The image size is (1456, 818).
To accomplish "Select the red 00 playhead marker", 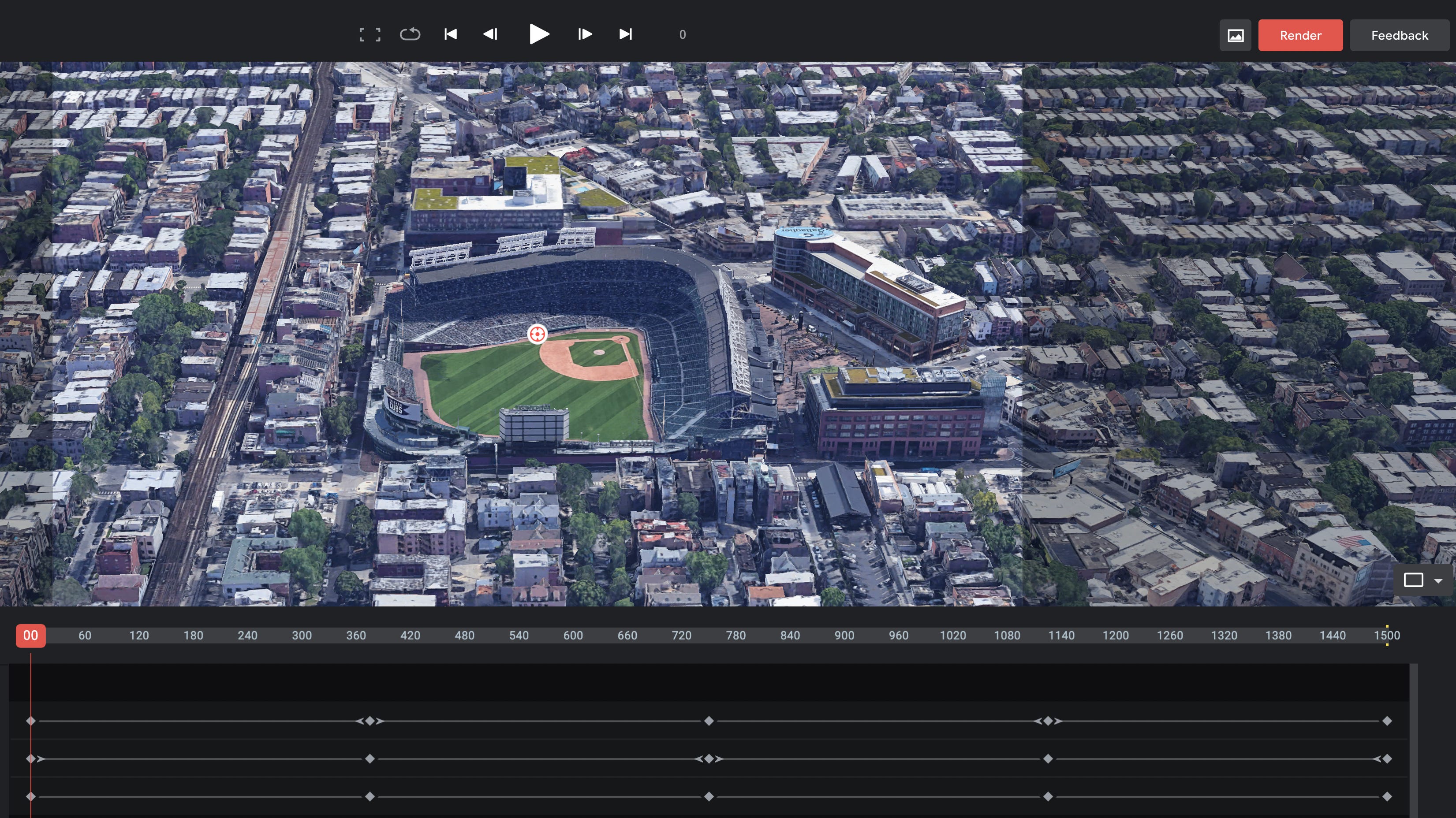I will [x=30, y=636].
